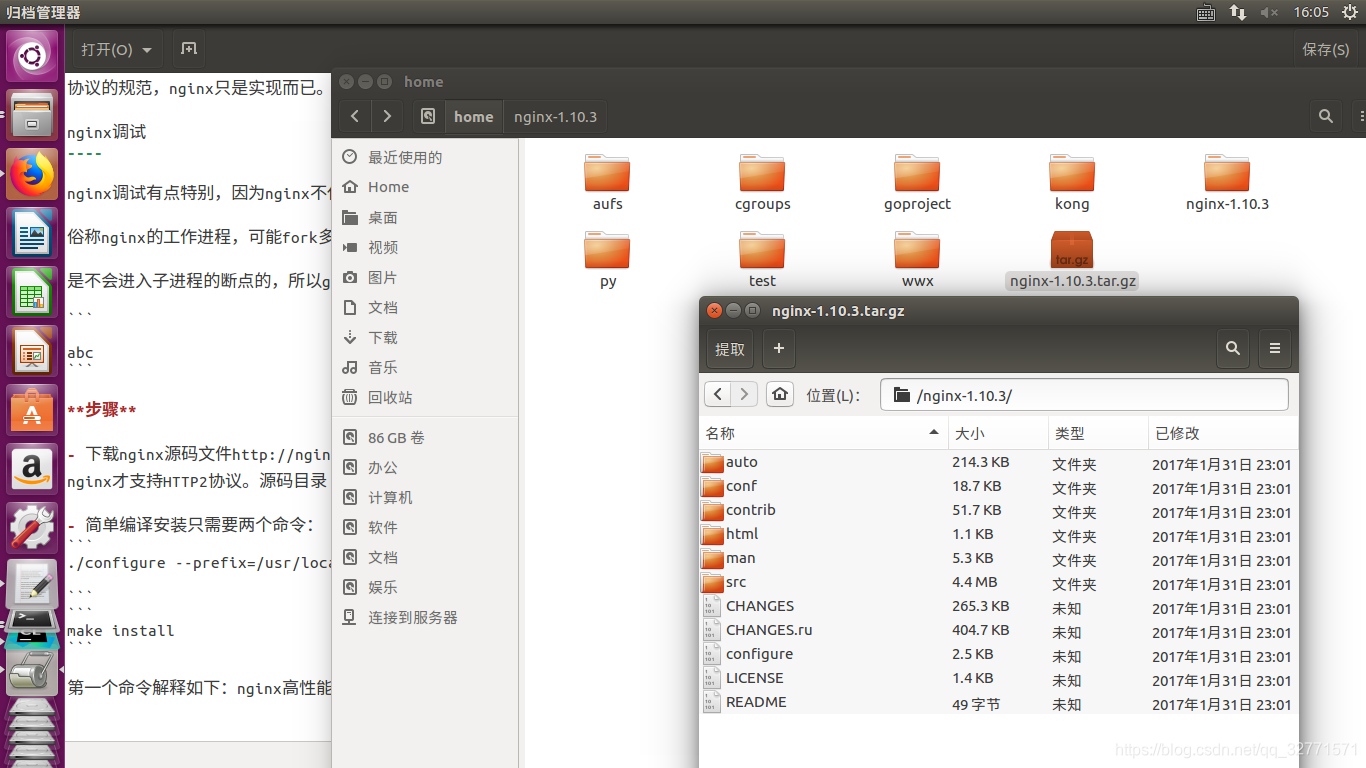The height and width of the screenshot is (768, 1366).
Task: Select the aufs folder
Action: pos(607,182)
